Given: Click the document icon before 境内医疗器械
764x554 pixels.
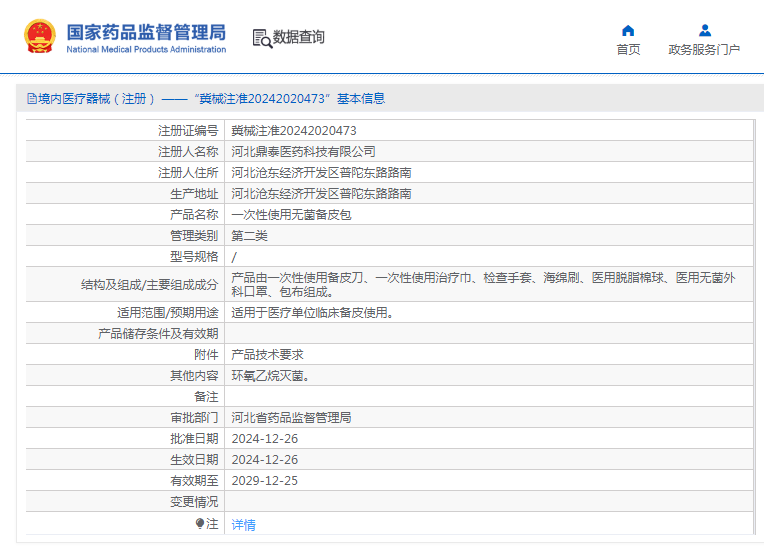Looking at the screenshot, I should 32,99.
